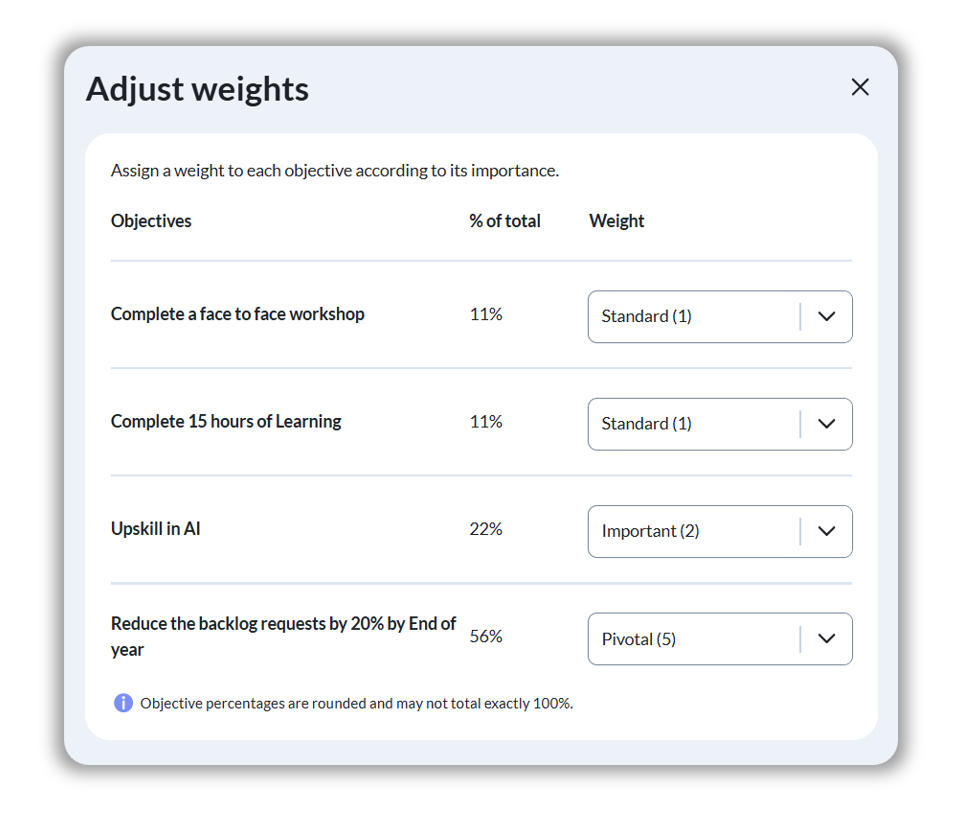Screen dimensions: 964x814
Task: Click the 'Weight' column header
Action: pyautogui.click(x=617, y=221)
